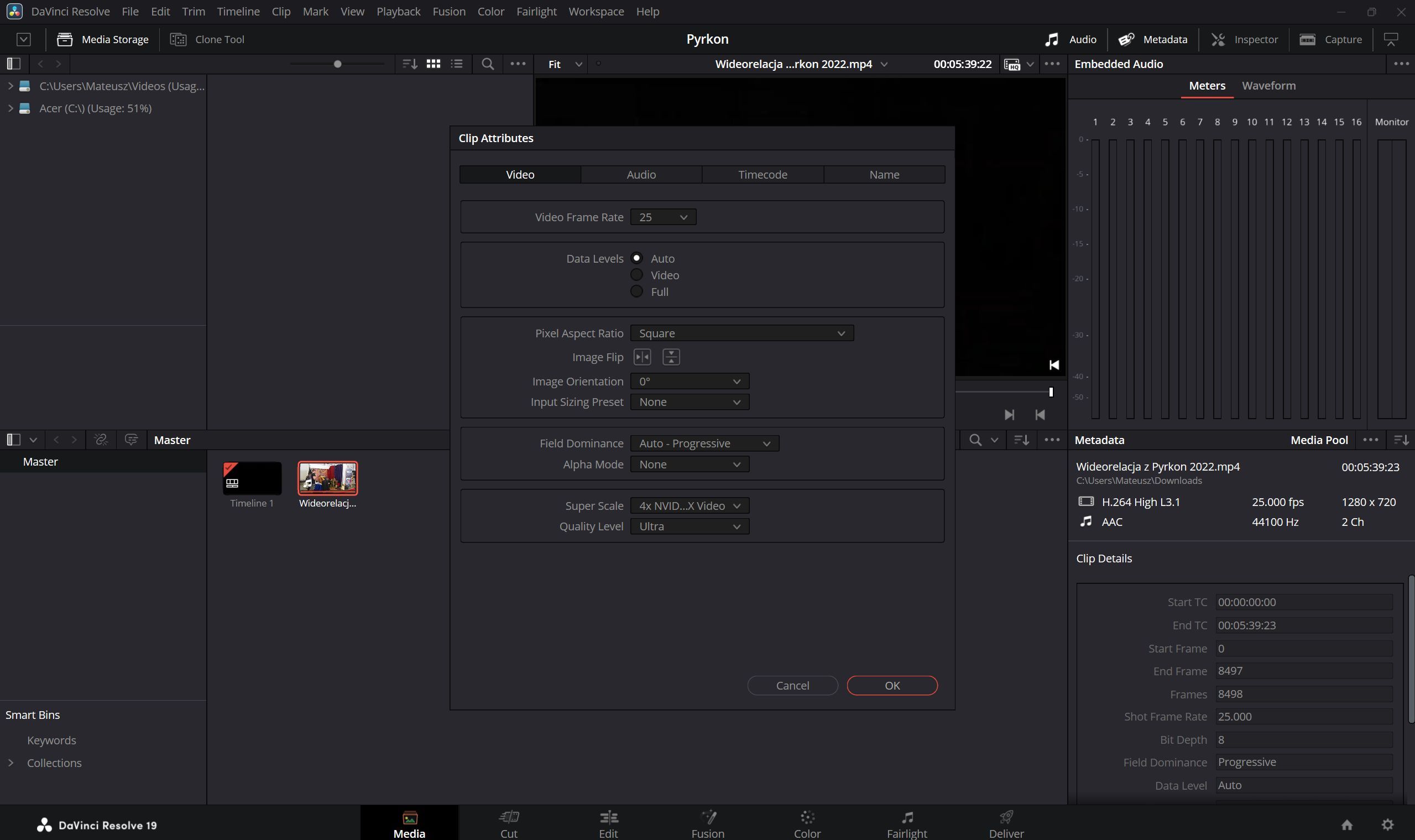Image resolution: width=1415 pixels, height=840 pixels.
Task: Flip image vertically in Clip Attributes
Action: point(671,357)
